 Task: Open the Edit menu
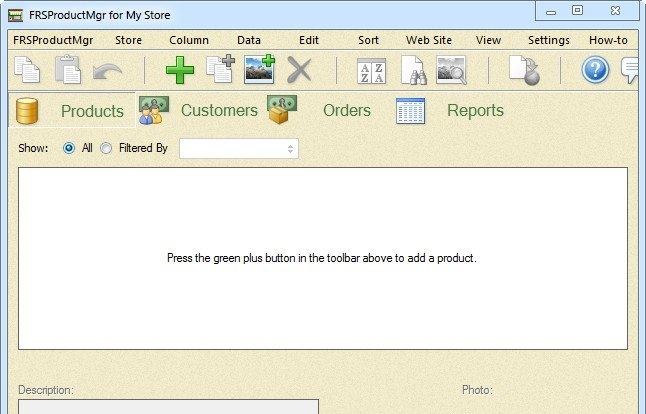(x=309, y=40)
